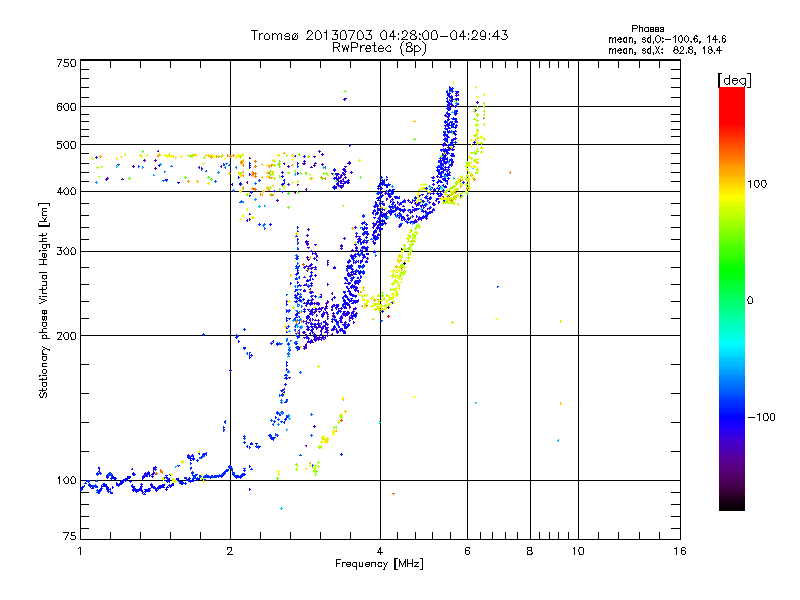Click the y-axis tick label '75'

point(70,536)
